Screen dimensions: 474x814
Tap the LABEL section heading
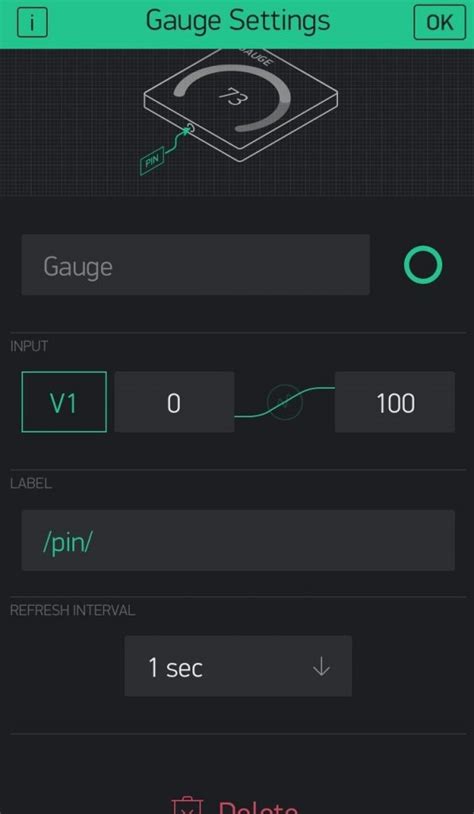[31, 484]
